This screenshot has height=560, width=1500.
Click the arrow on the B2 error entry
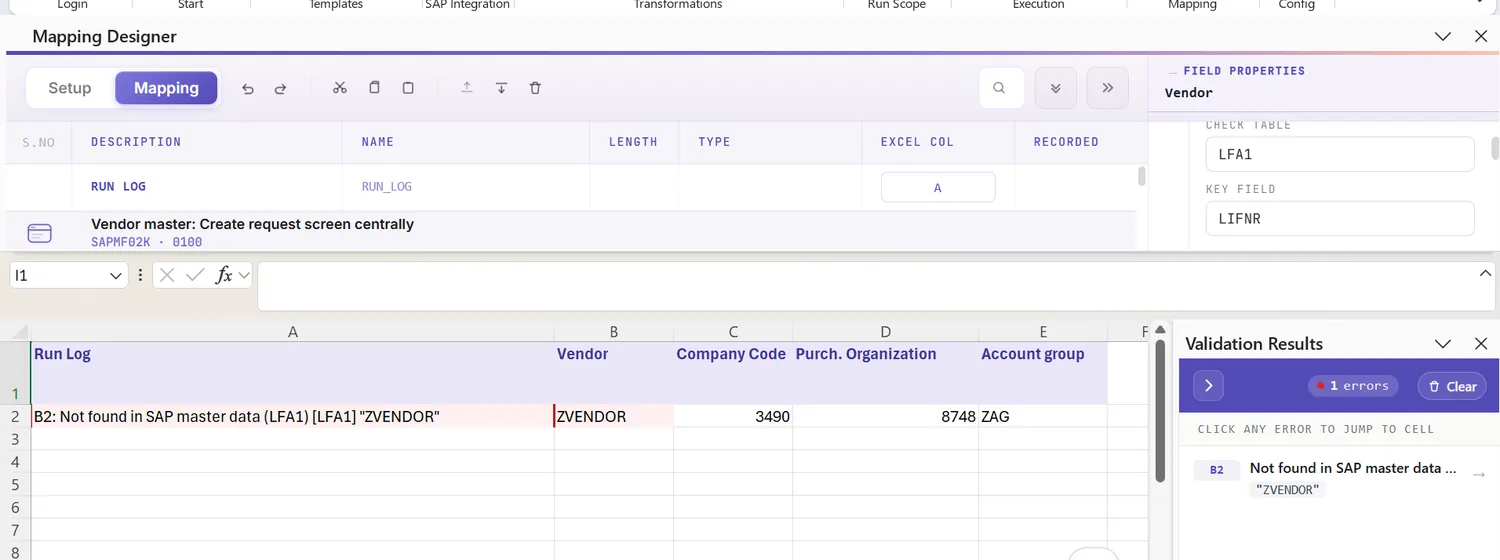click(1479, 475)
